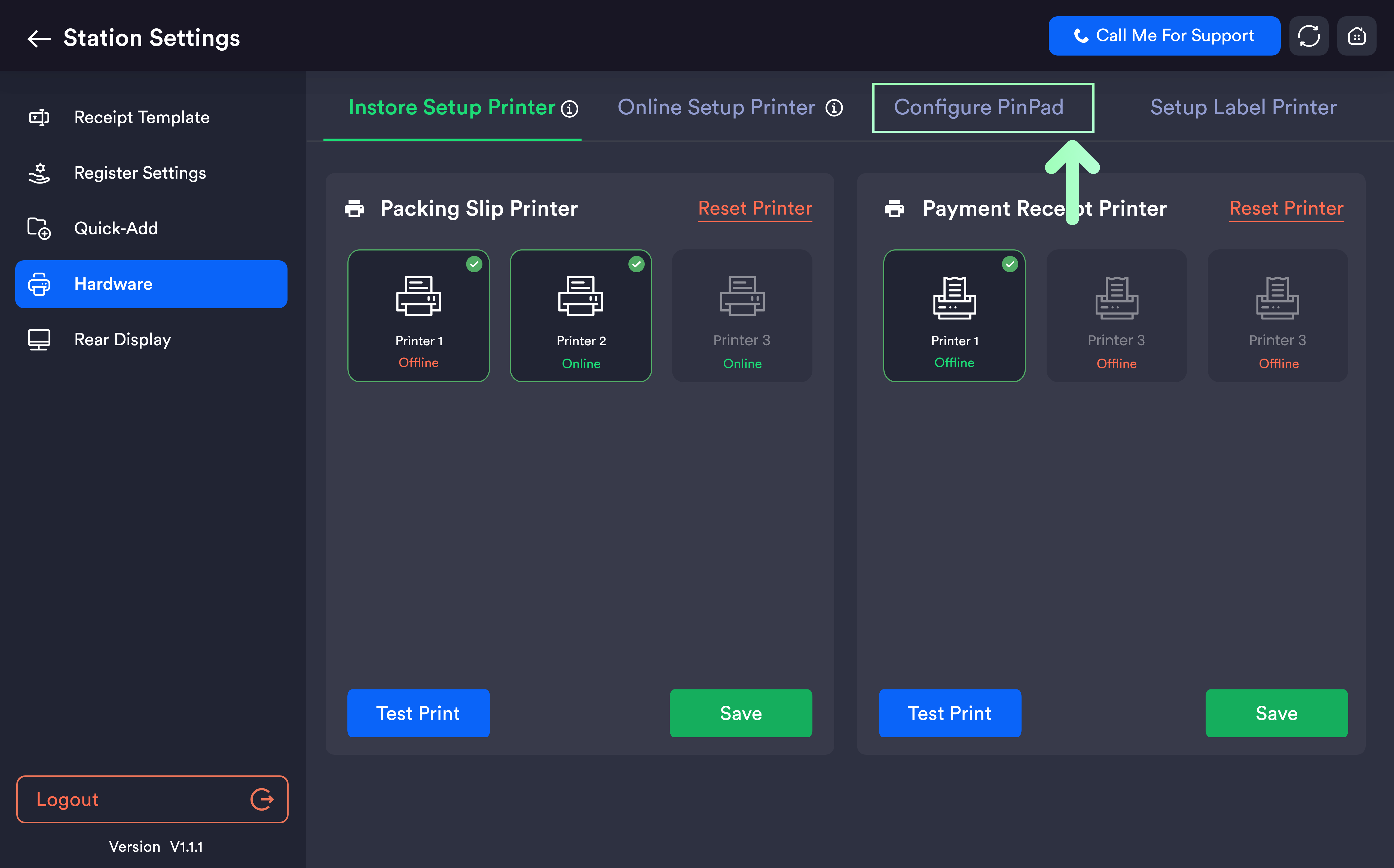Image resolution: width=1394 pixels, height=868 pixels.
Task: Click the home icon in top right
Action: 1356,36
